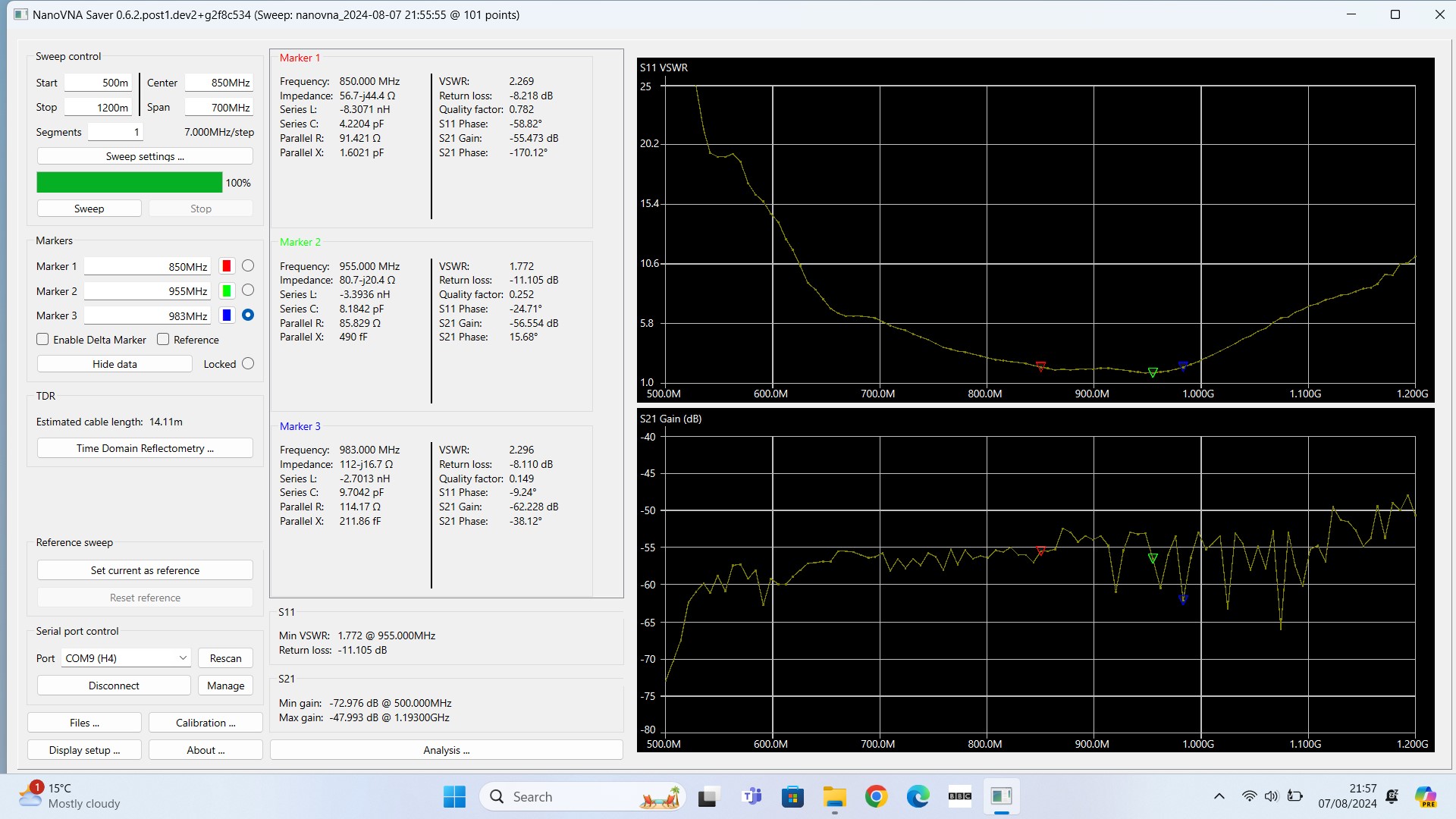1456x819 pixels.
Task: Open the volume speaker icon
Action: tap(1272, 796)
